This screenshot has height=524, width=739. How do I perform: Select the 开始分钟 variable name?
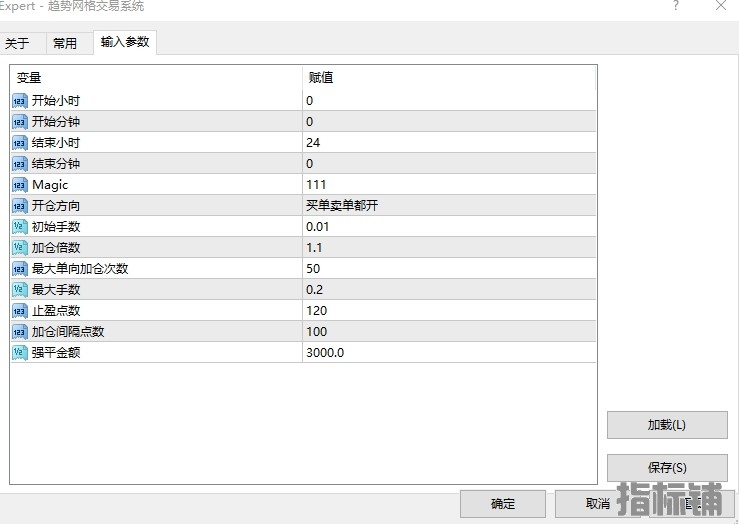point(56,122)
